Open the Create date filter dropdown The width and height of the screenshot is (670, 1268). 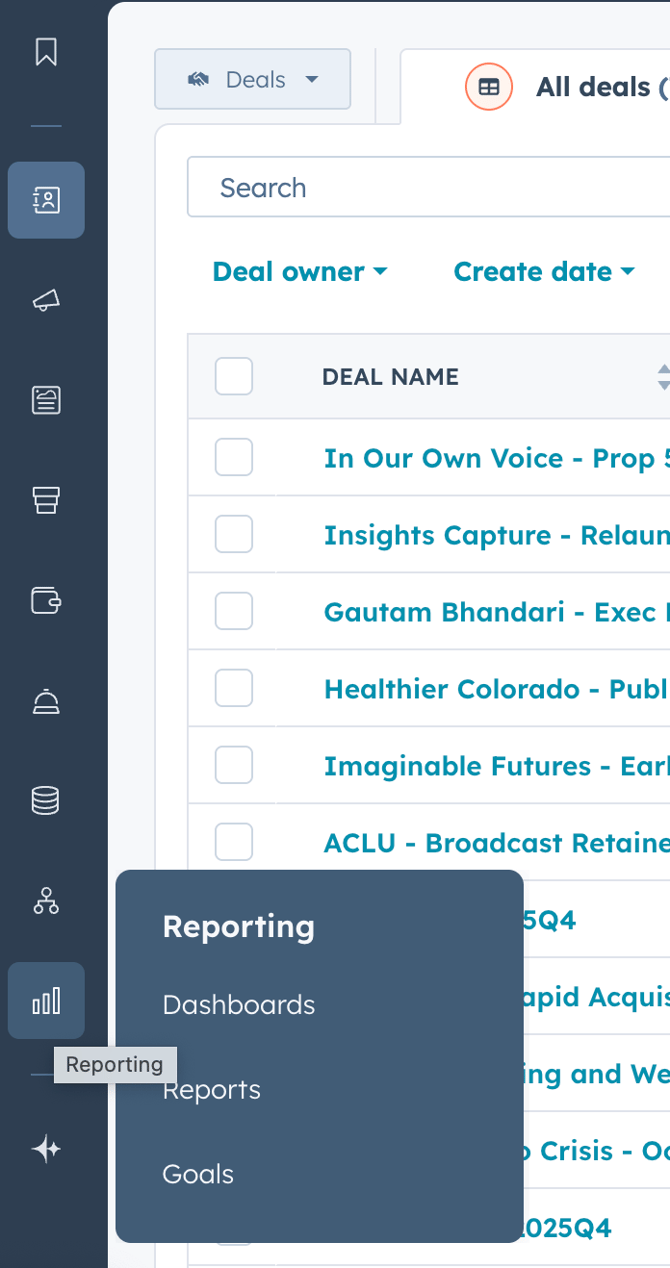pyautogui.click(x=544, y=272)
